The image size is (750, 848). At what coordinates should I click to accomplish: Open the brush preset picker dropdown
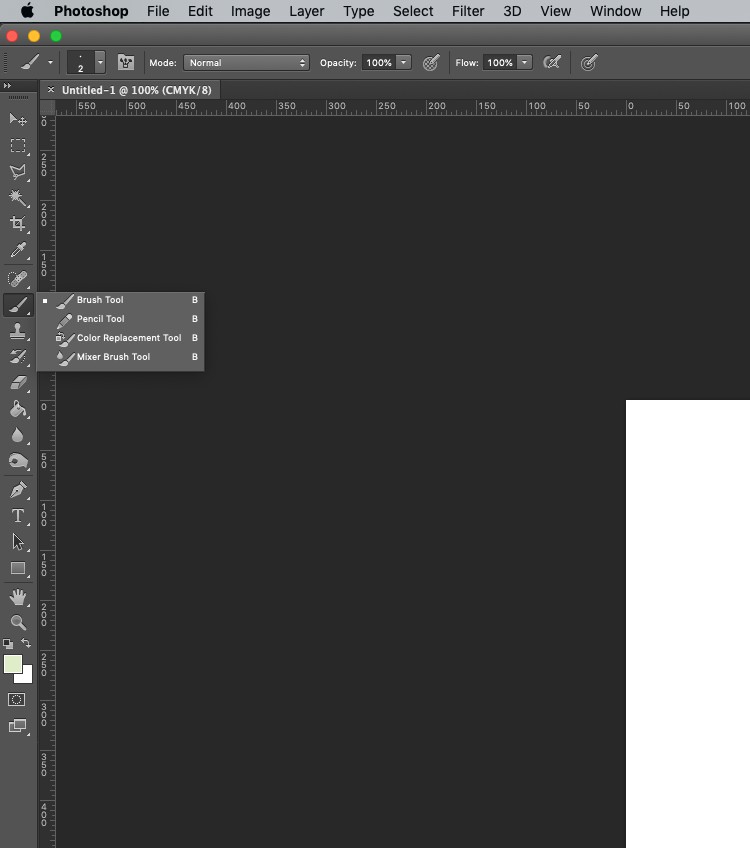(x=100, y=63)
